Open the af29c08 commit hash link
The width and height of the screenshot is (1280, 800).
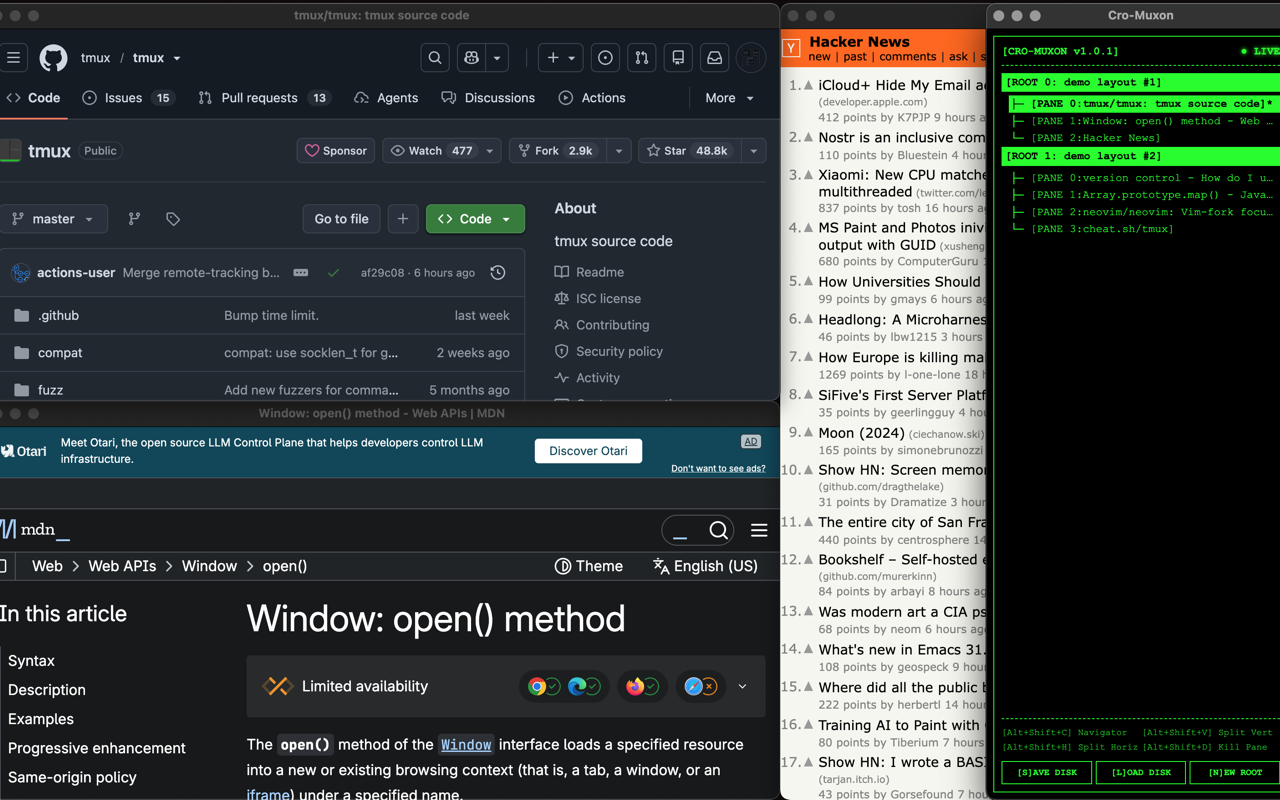click(382, 273)
